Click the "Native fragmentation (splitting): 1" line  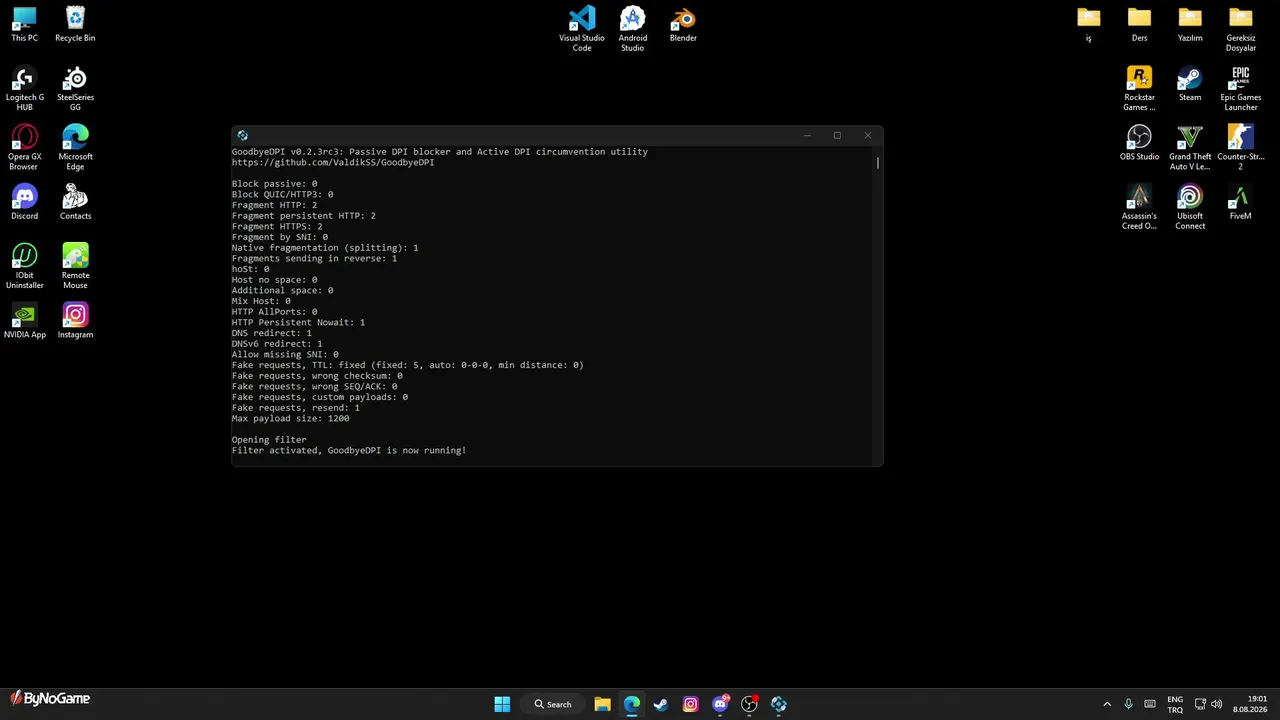pyautogui.click(x=325, y=248)
